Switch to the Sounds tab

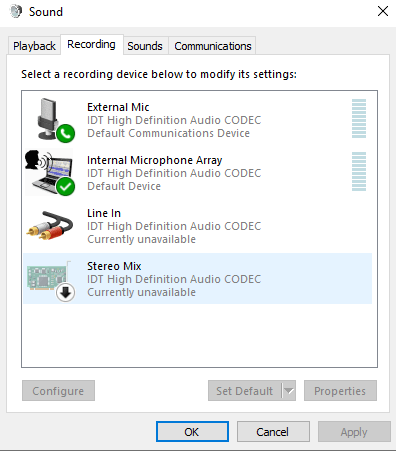click(145, 46)
